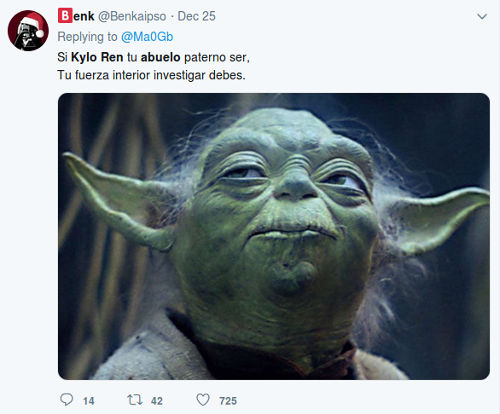Retweet this tweet using the arrows icon
This screenshot has height=414, width=500.
pyautogui.click(x=135, y=400)
